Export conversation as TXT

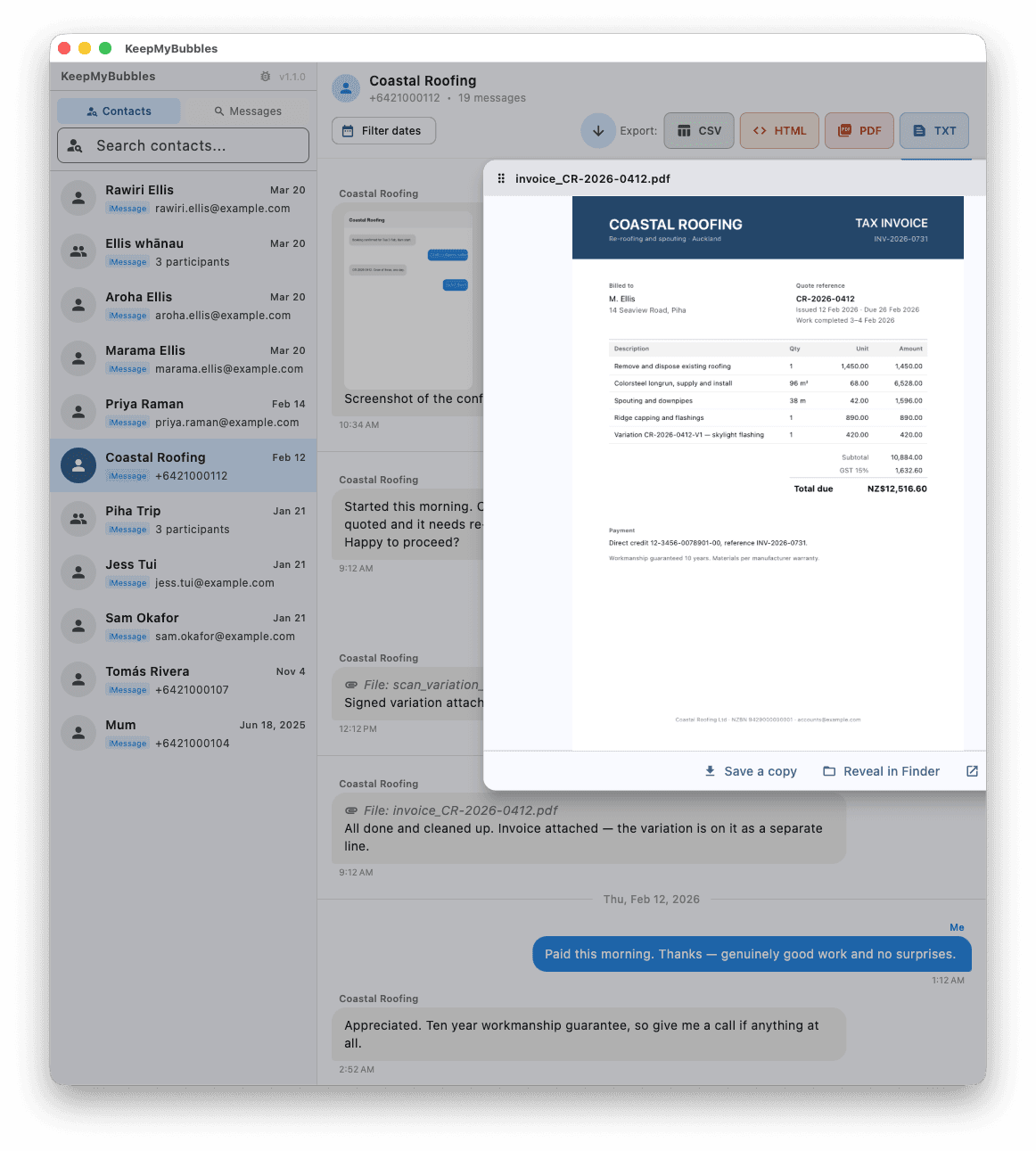point(934,131)
